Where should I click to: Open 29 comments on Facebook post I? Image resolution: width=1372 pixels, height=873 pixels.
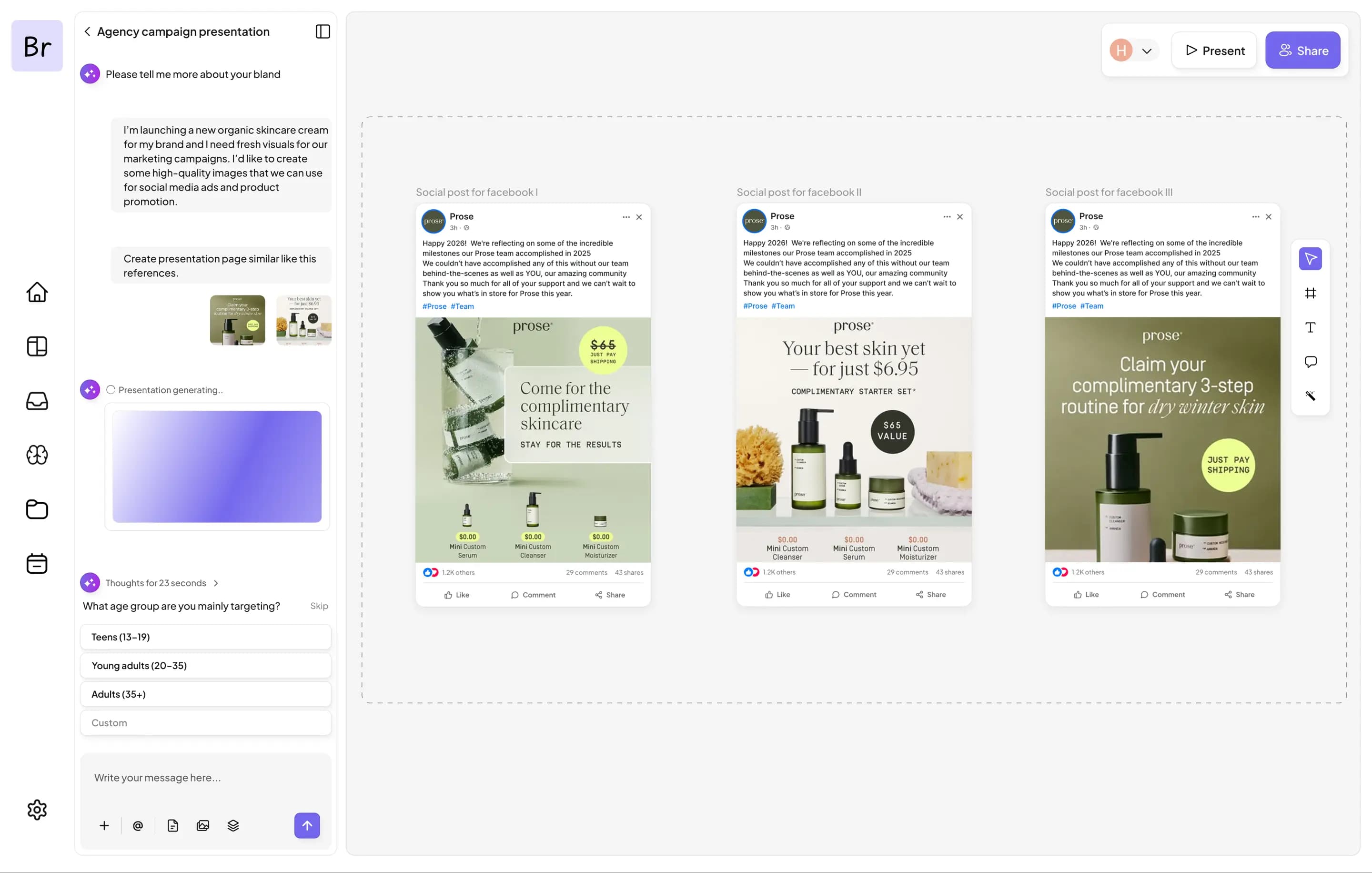(x=586, y=572)
